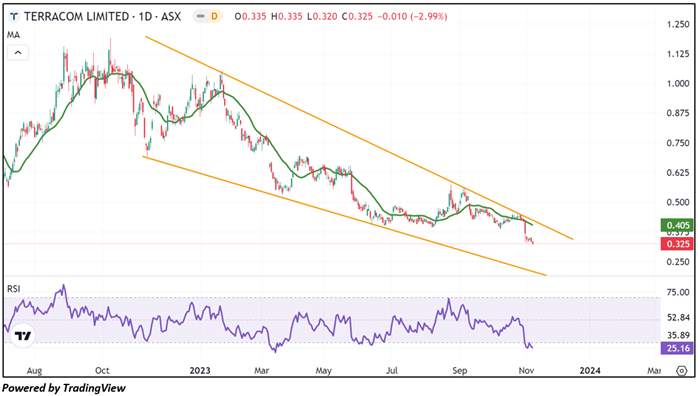This screenshot has width=698, height=396.
Task: Click the 1.250 price axis label
Action: click(x=678, y=24)
